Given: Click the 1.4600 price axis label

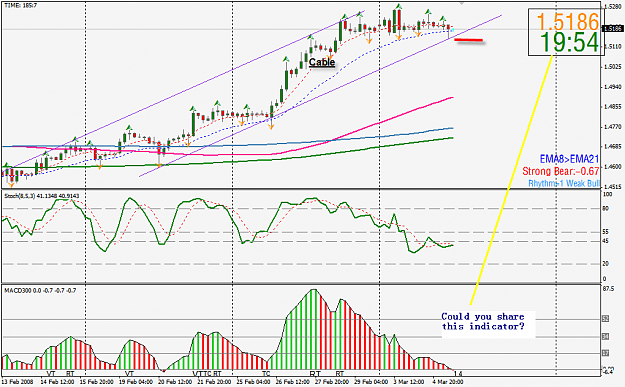Looking at the screenshot, I should pos(613,167).
